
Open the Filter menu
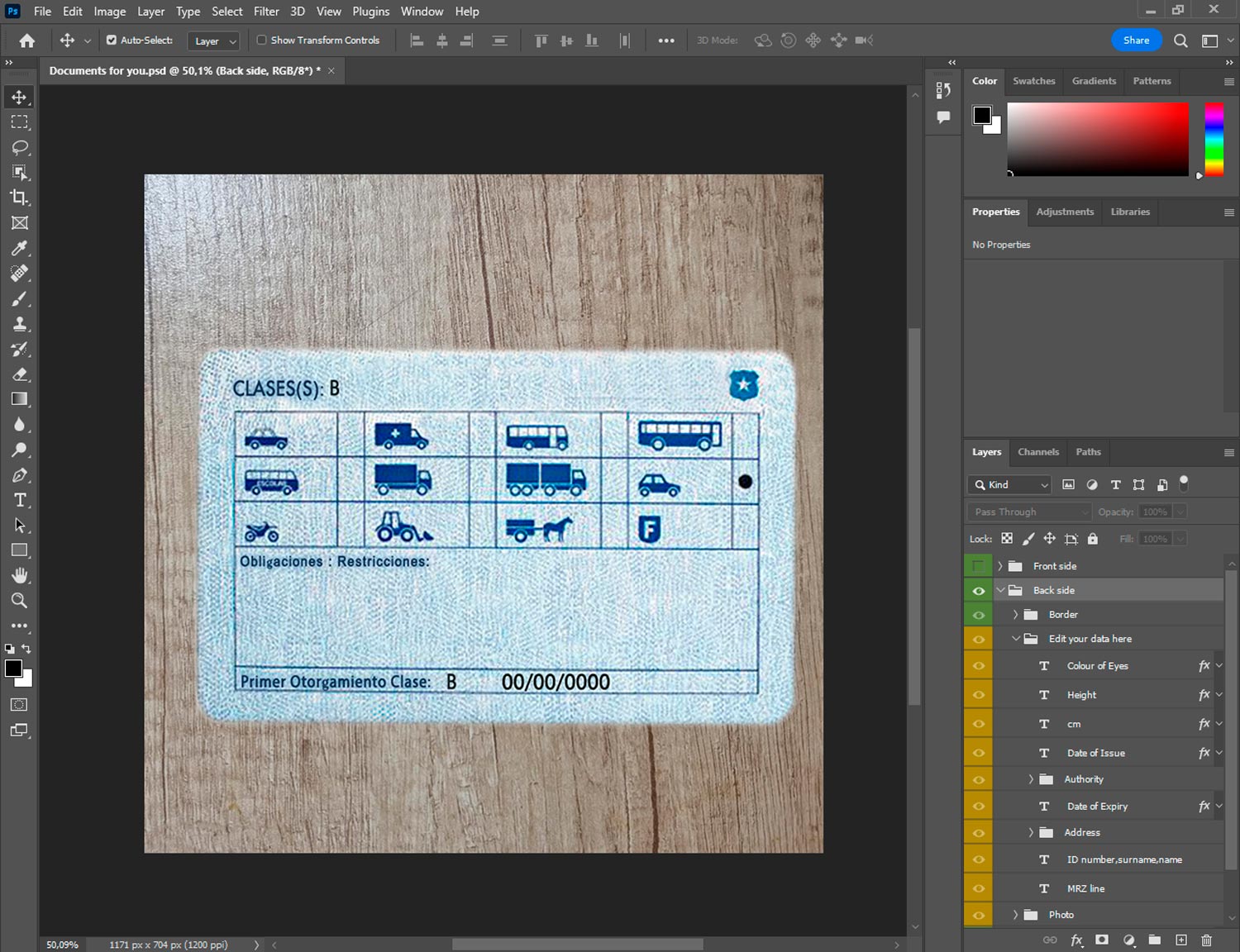click(265, 12)
